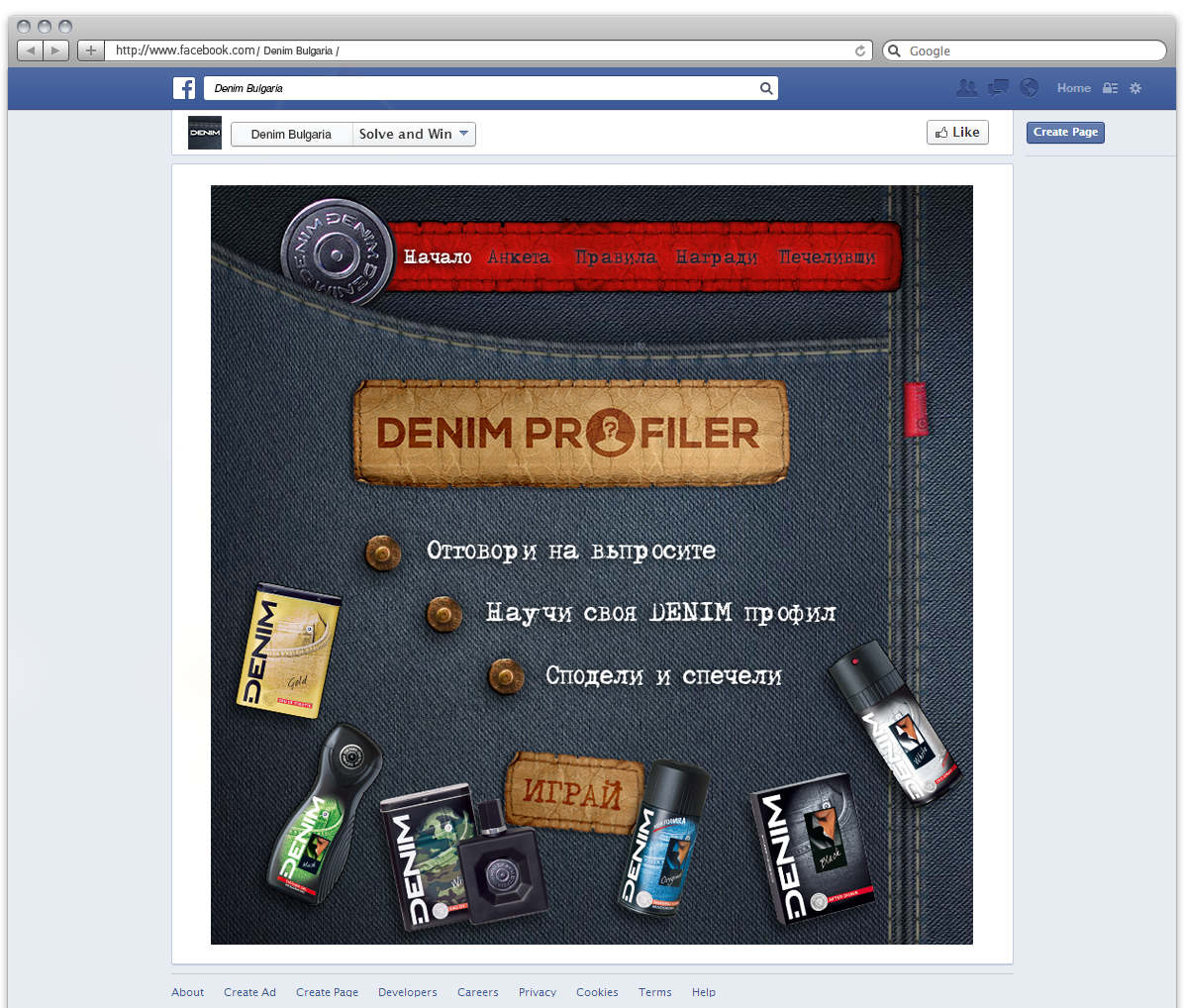1184x1008 pixels.
Task: Open the Terms footer link
Action: click(654, 992)
